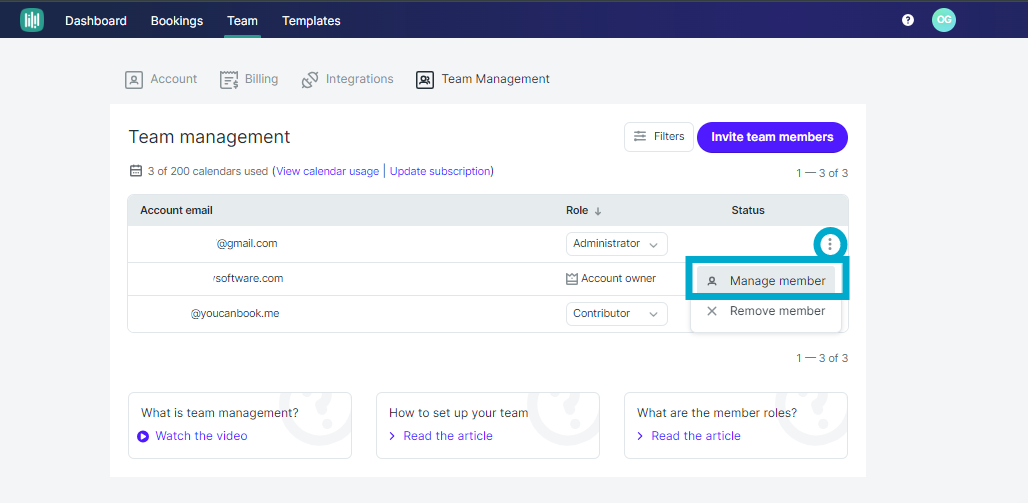1028x503 pixels.
Task: Click the YouCanBookMe logo icon
Action: tap(32, 20)
